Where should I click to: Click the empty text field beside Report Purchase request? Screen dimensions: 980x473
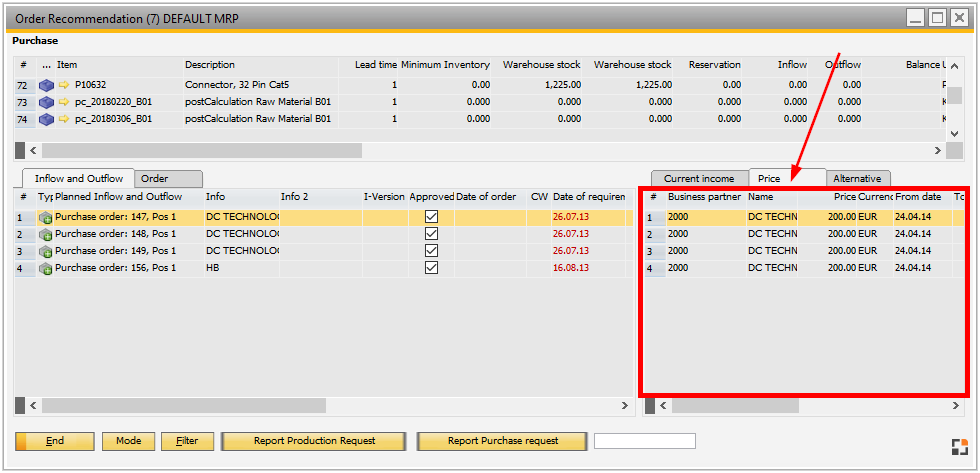[645, 441]
